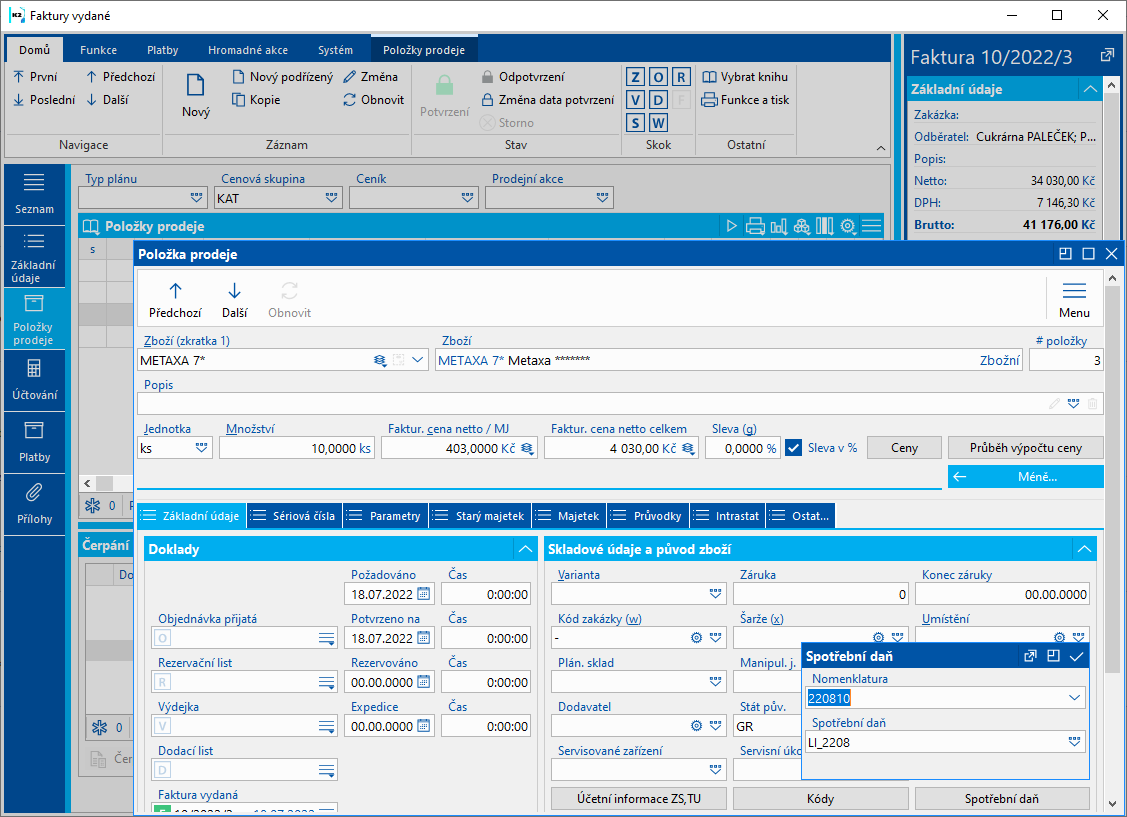
Task: Click the Z skok icon
Action: [635, 77]
